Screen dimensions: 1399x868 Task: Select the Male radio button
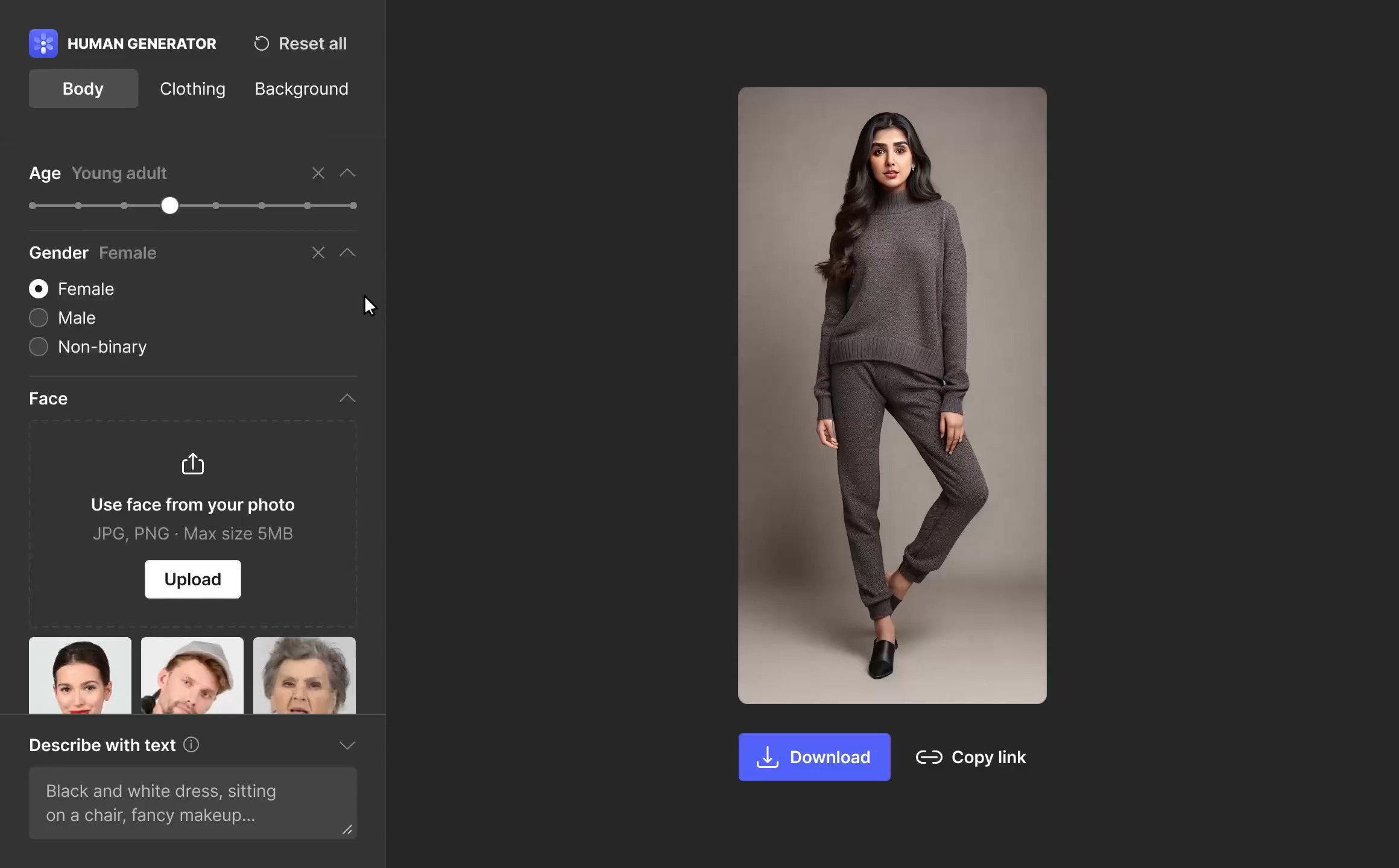[37, 317]
